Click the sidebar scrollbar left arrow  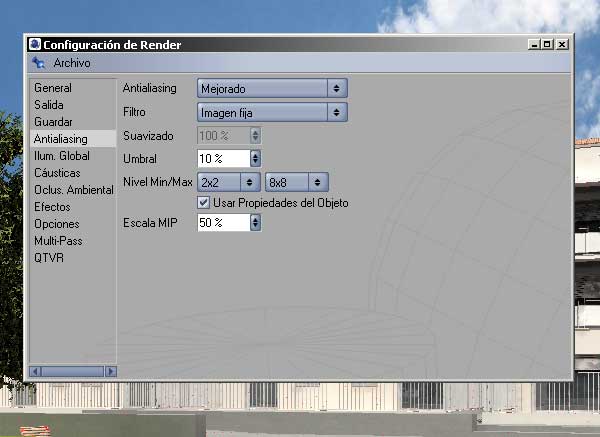pyautogui.click(x=35, y=371)
